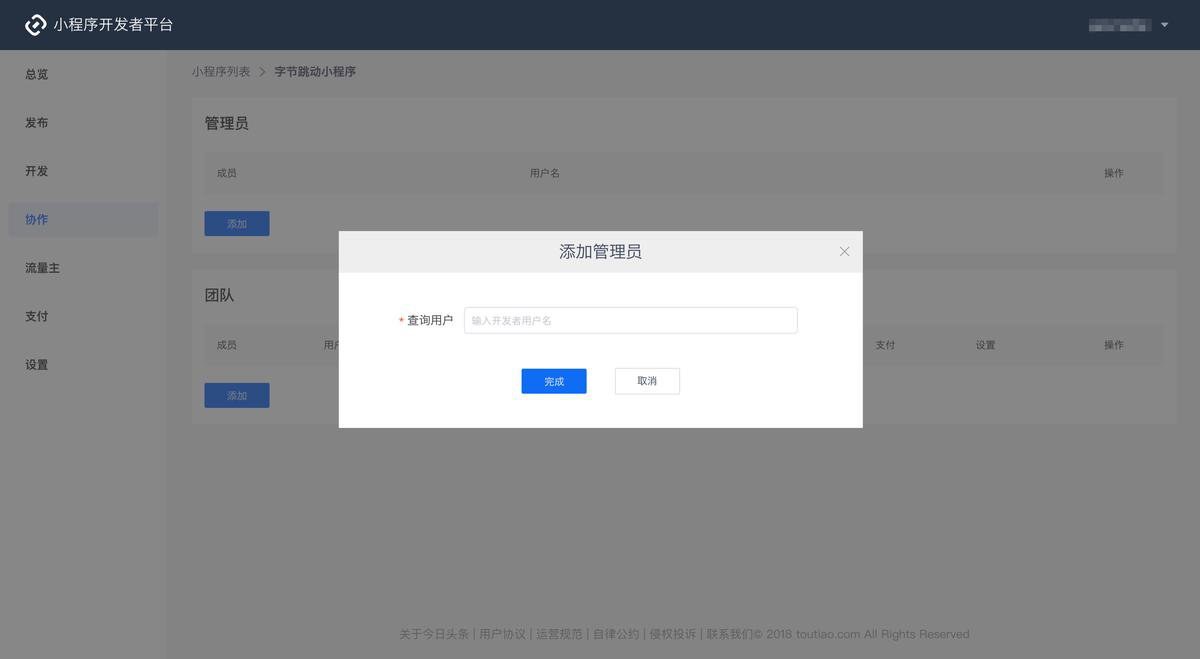The width and height of the screenshot is (1200, 659).
Task: Expand the account dropdown arrow
Action: (x=1164, y=25)
